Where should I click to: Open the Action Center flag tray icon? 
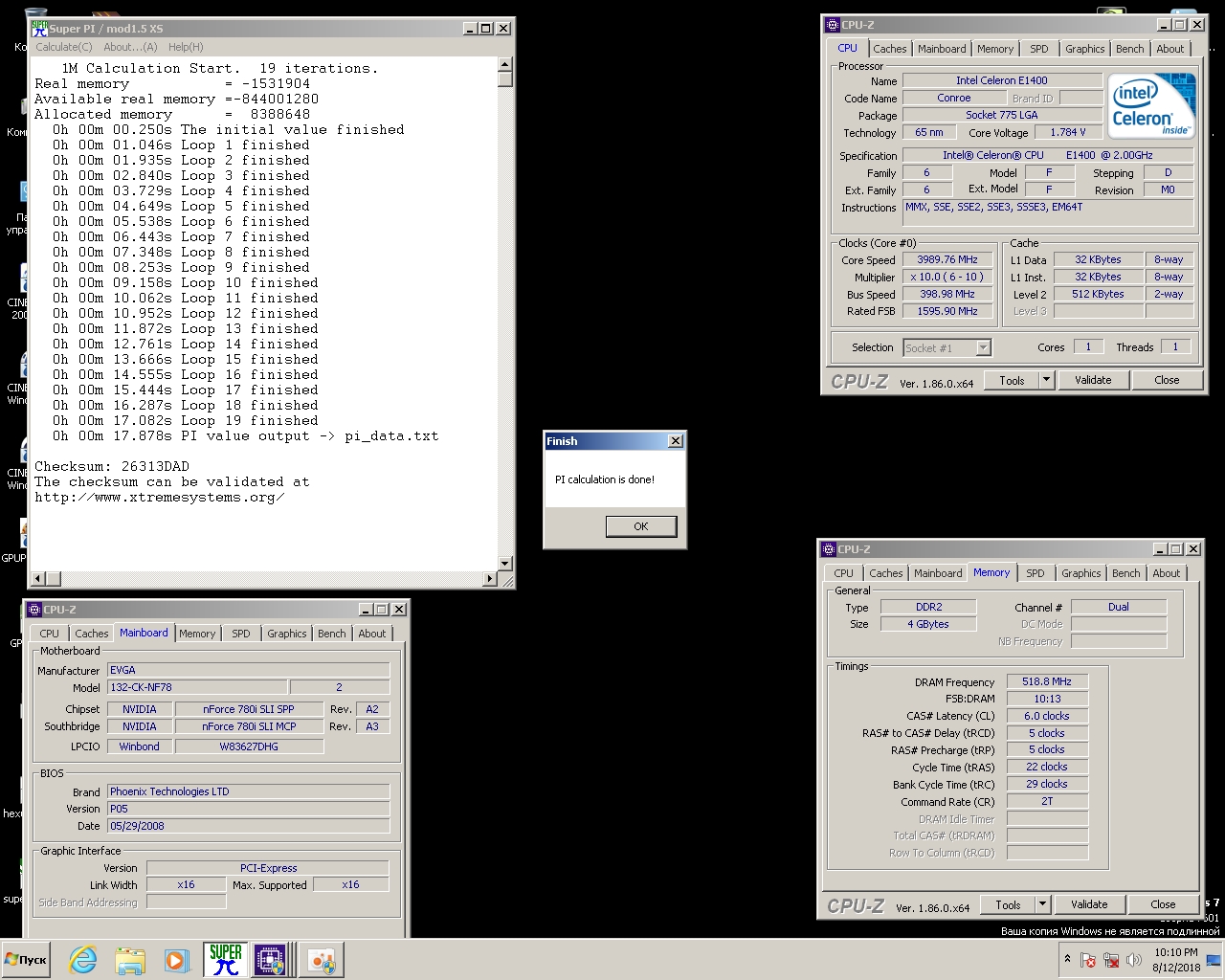tap(1088, 960)
